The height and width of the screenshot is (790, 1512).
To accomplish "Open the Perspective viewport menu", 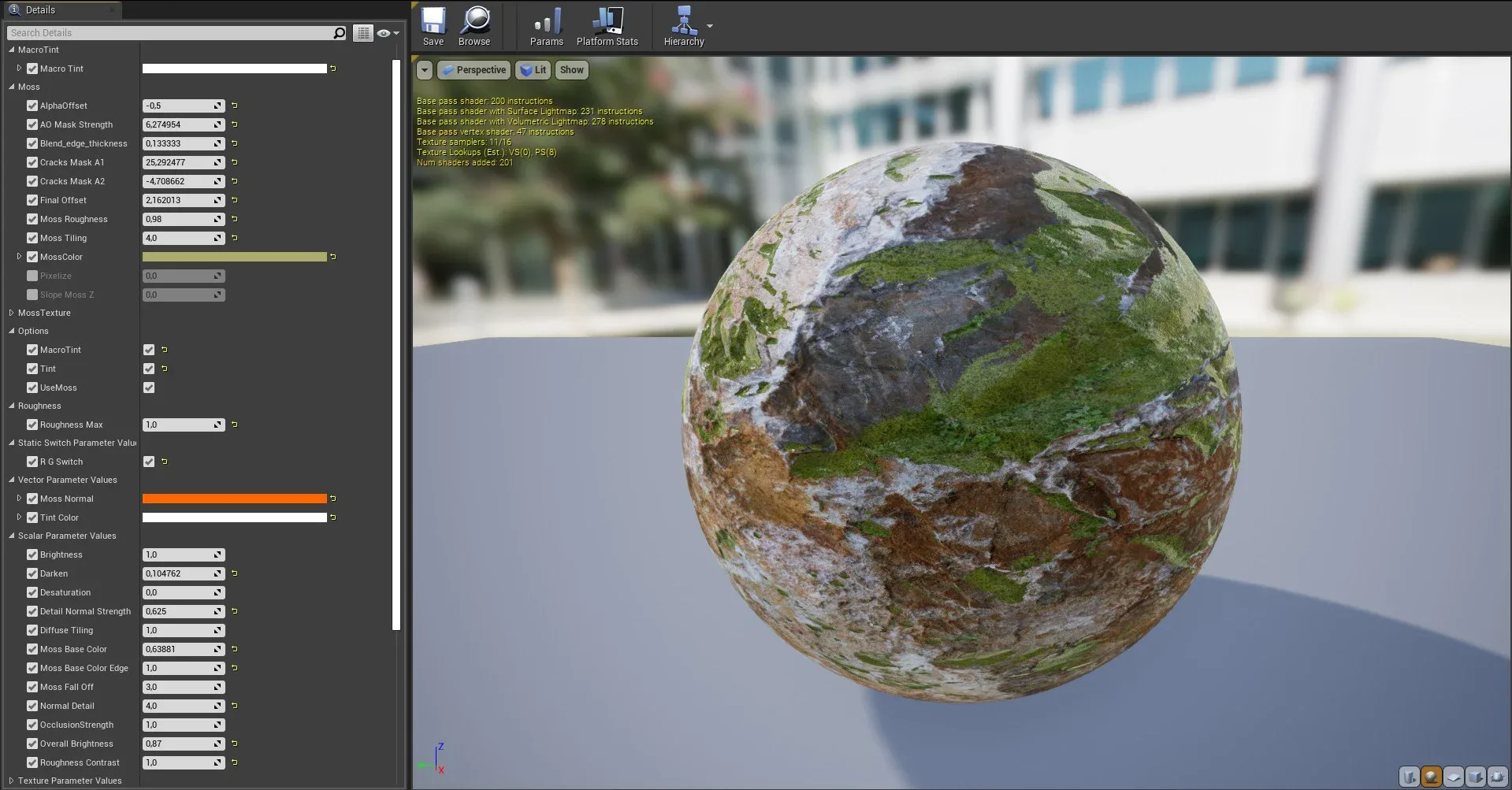I will click(474, 70).
